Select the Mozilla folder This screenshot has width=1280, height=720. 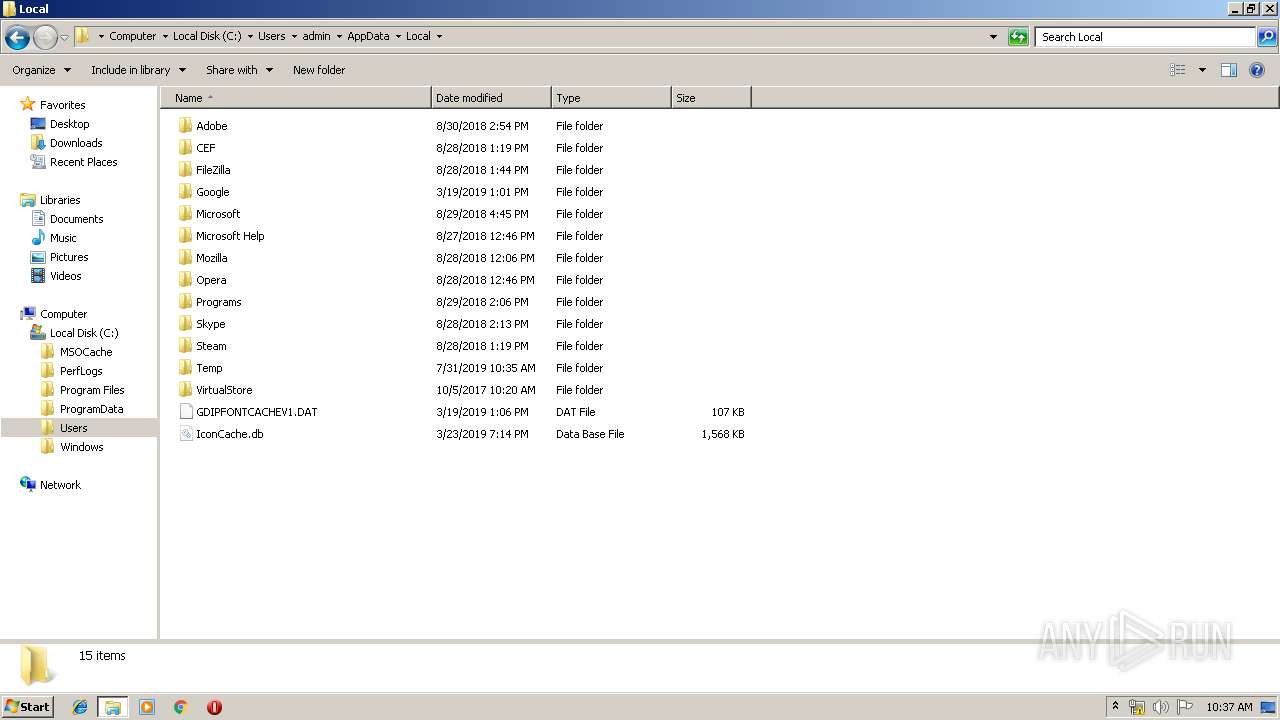203,258
